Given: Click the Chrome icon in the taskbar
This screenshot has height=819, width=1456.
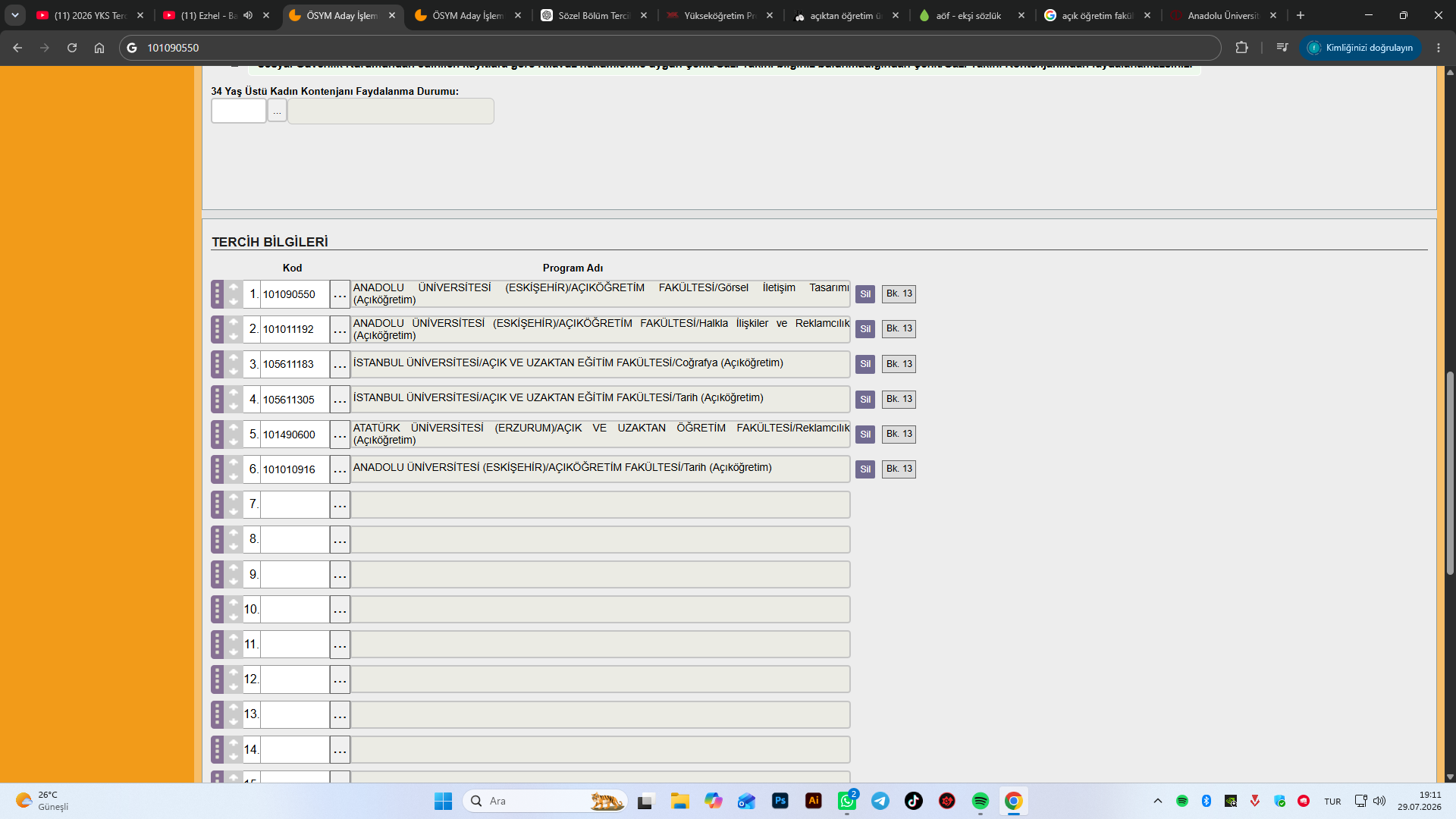Looking at the screenshot, I should (1014, 801).
